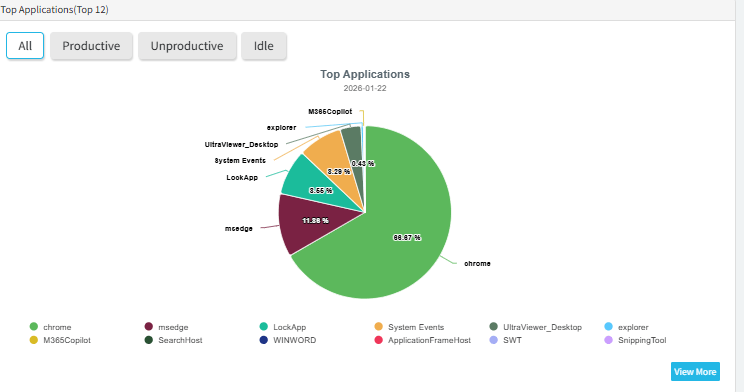Toggle LockApp legend teal dot

click(x=264, y=327)
